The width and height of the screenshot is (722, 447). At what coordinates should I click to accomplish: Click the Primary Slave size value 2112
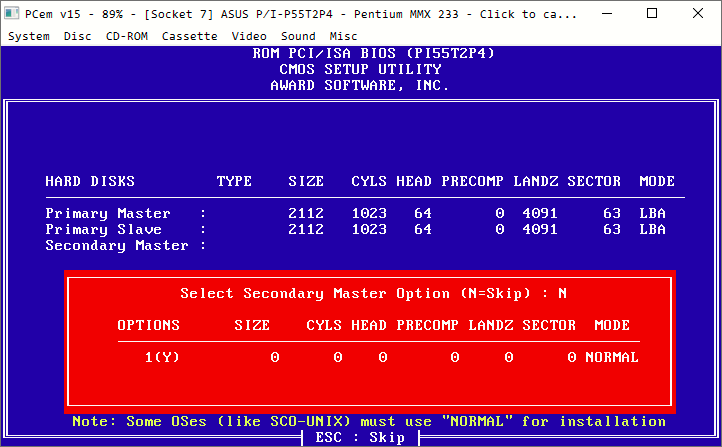point(306,229)
